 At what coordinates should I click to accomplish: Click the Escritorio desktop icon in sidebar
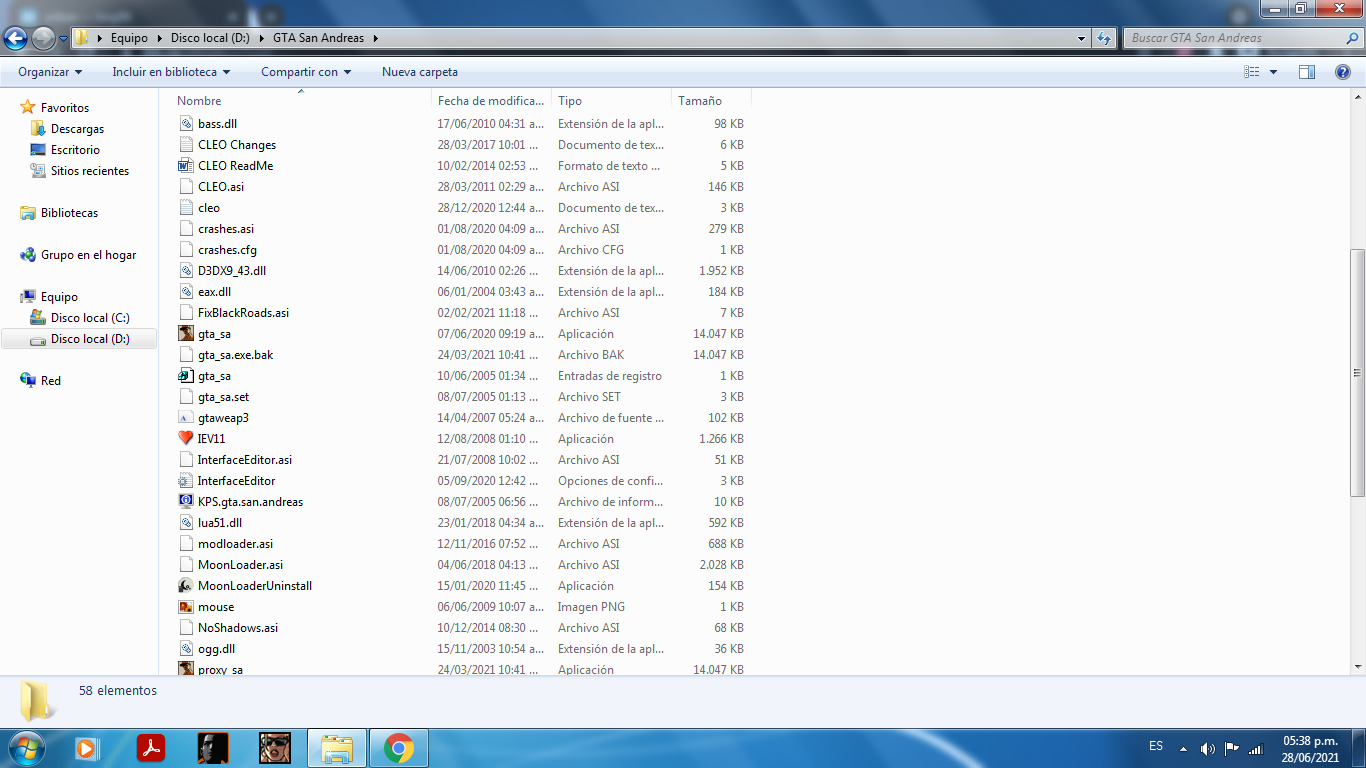(x=38, y=150)
